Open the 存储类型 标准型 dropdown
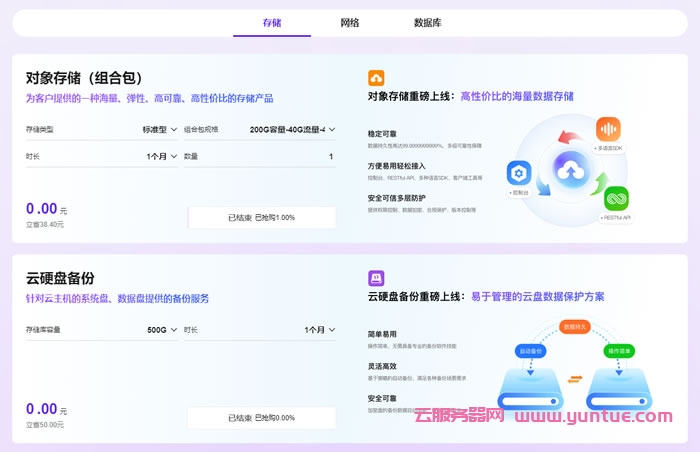 point(159,130)
